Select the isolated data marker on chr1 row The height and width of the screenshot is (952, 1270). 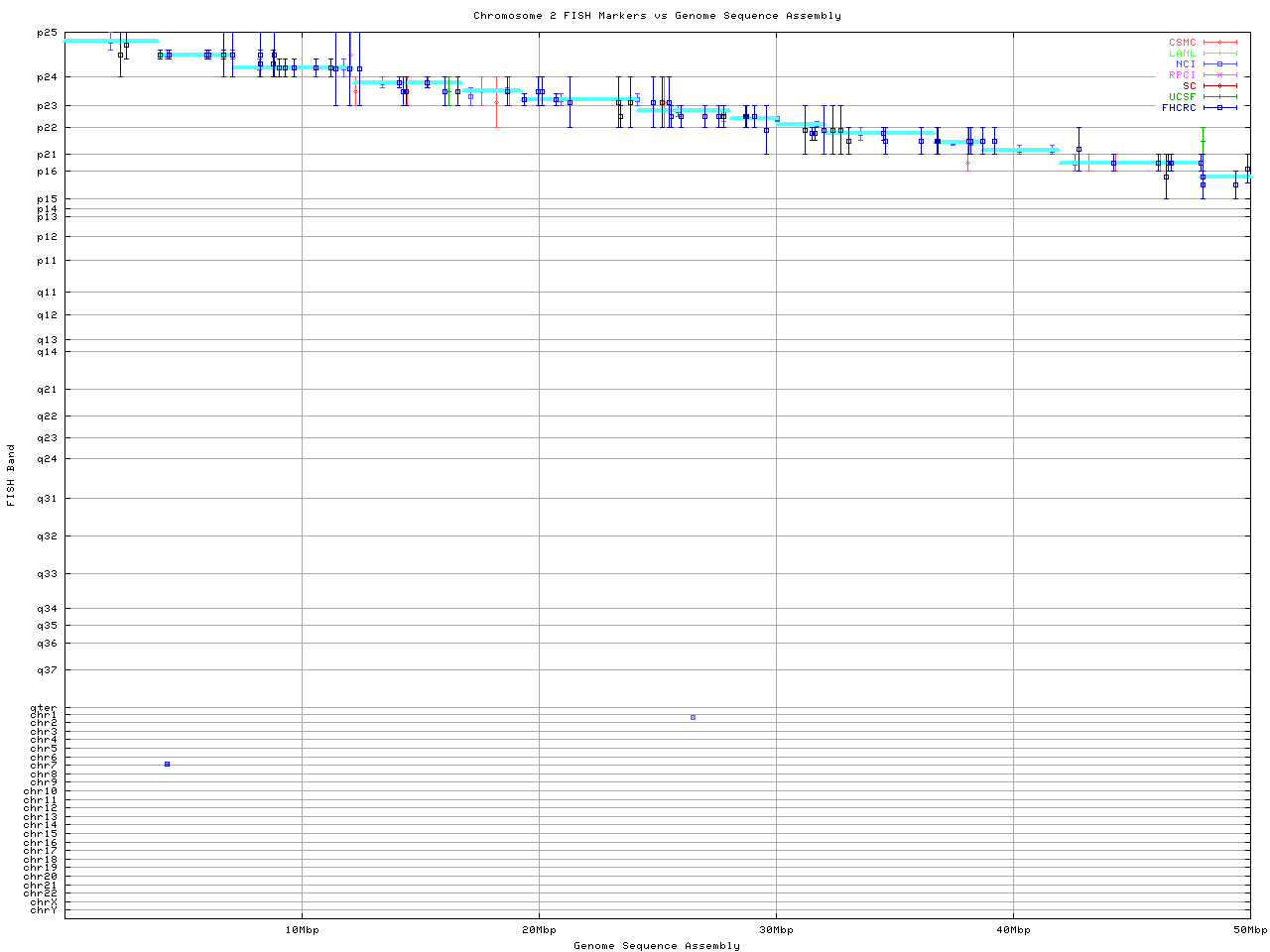point(693,717)
